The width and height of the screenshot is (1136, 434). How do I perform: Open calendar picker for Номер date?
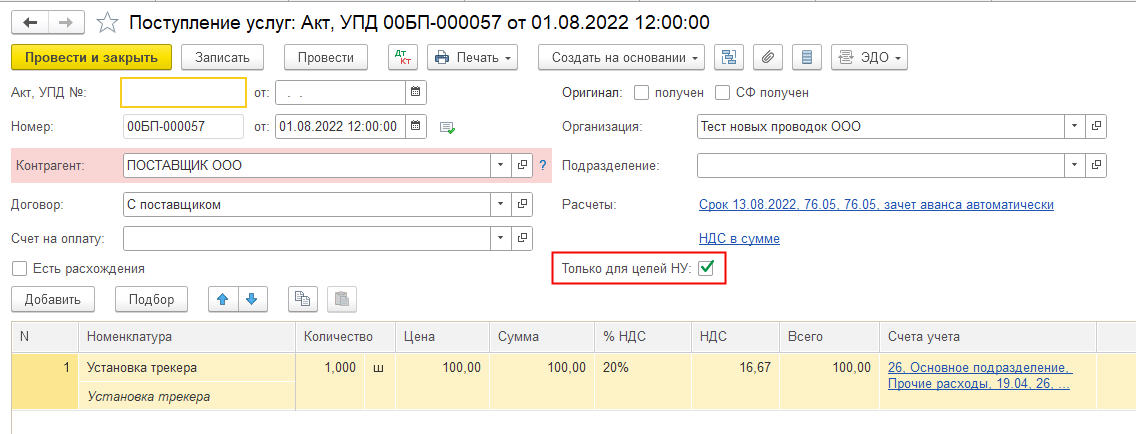tap(416, 127)
